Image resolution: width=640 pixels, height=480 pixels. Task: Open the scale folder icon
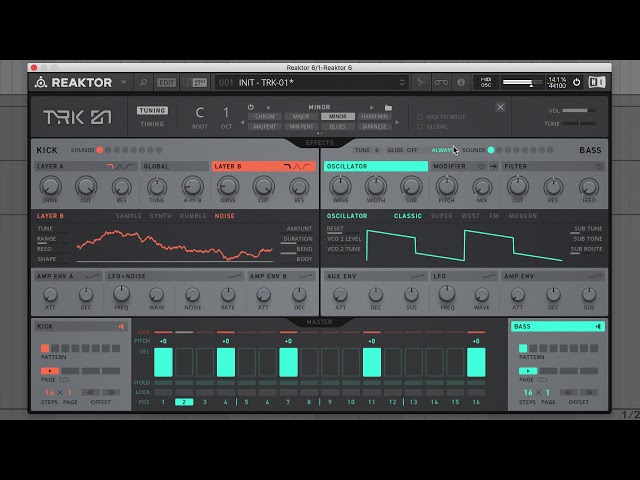[x=388, y=108]
